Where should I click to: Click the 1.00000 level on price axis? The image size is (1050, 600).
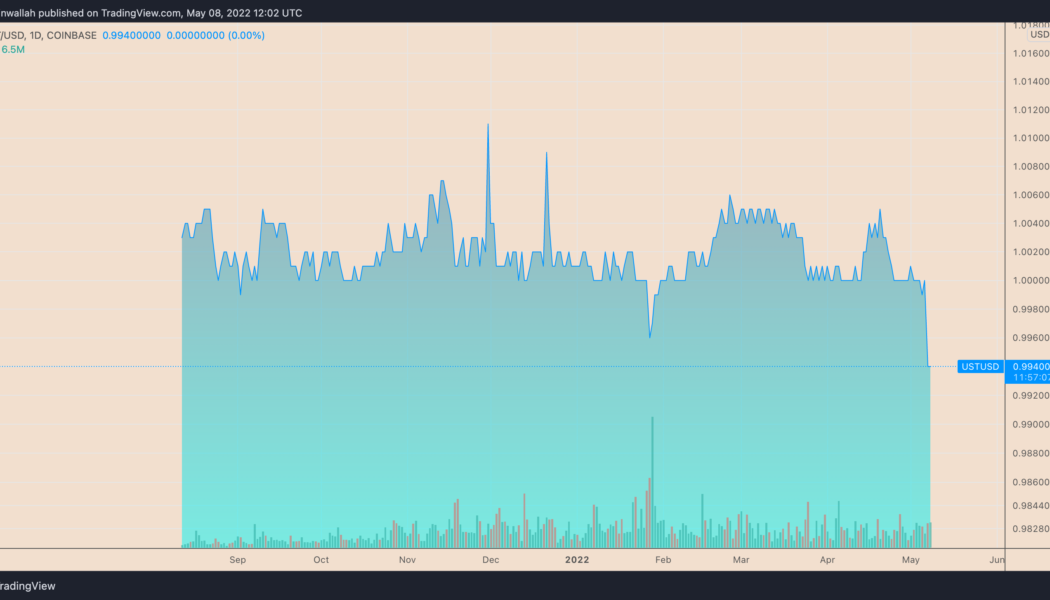pos(1028,280)
